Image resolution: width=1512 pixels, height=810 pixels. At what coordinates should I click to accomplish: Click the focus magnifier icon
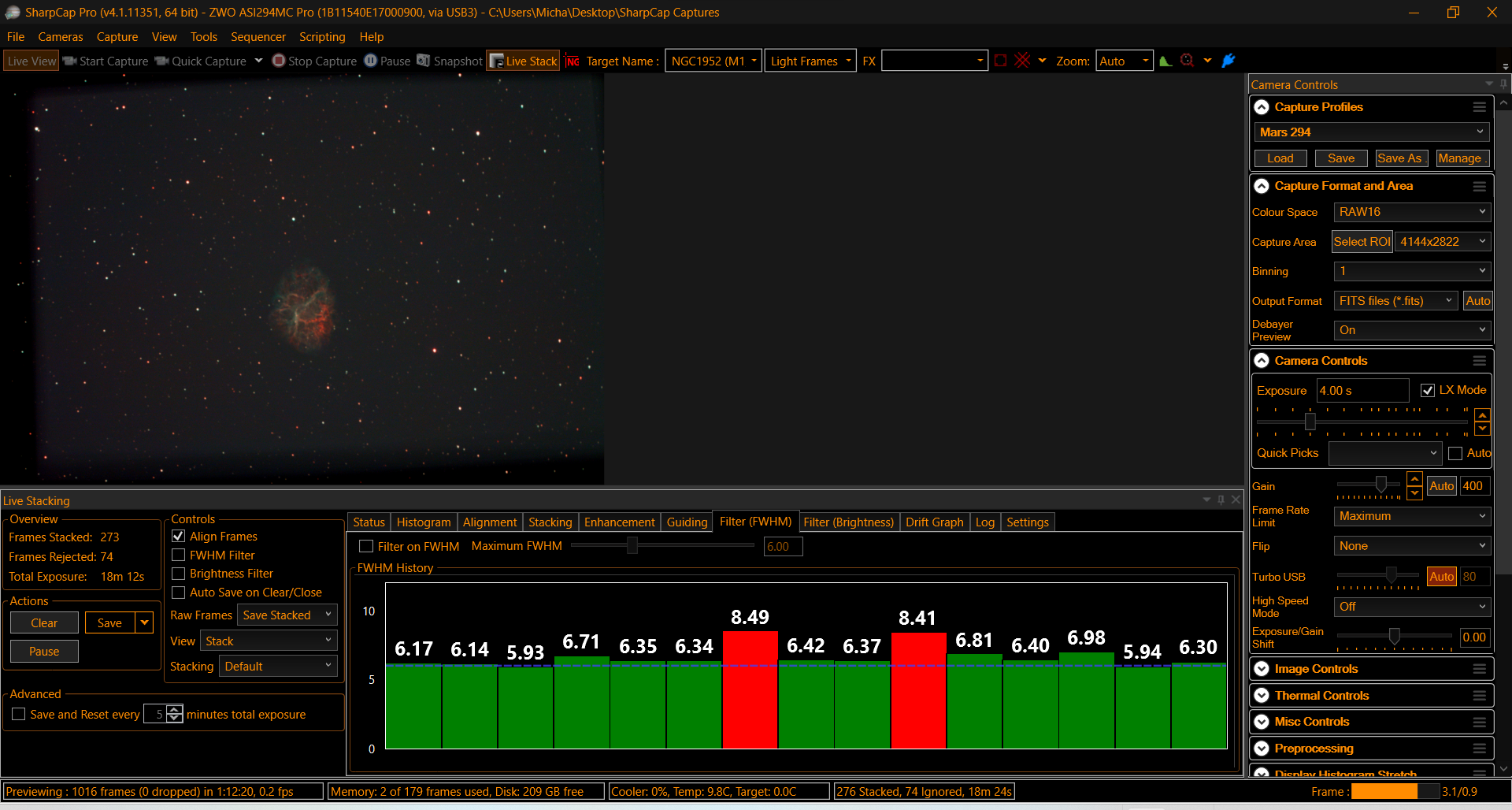pyautogui.click(x=1187, y=61)
